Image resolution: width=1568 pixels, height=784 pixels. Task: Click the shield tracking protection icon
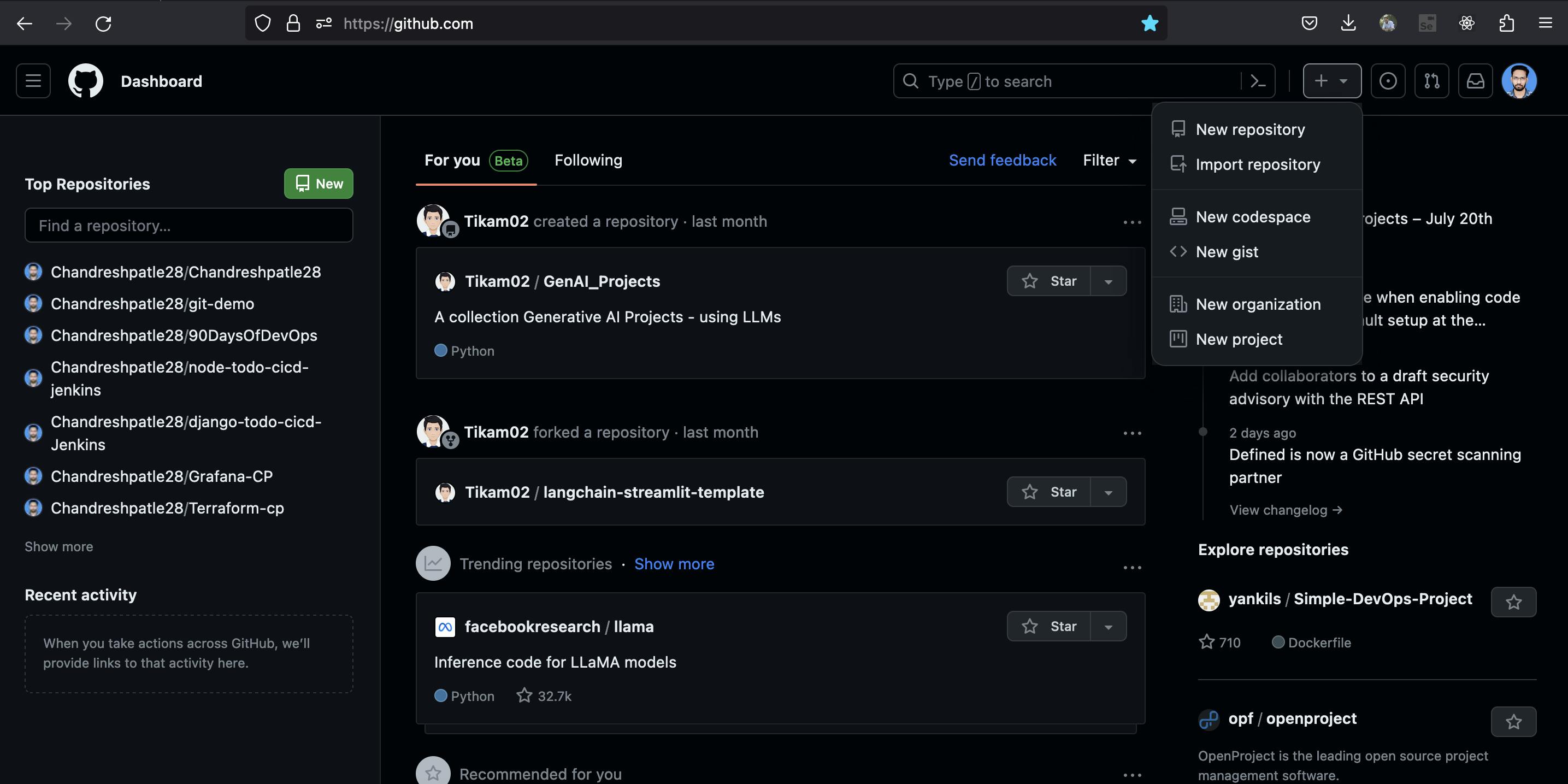point(262,23)
